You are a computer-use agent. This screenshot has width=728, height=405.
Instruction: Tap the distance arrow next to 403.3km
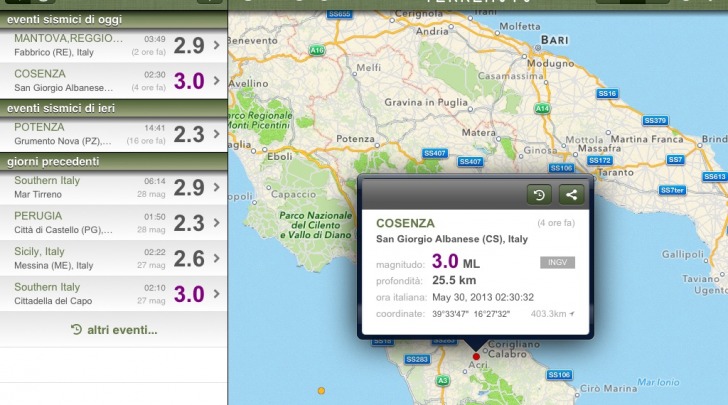[x=572, y=314]
